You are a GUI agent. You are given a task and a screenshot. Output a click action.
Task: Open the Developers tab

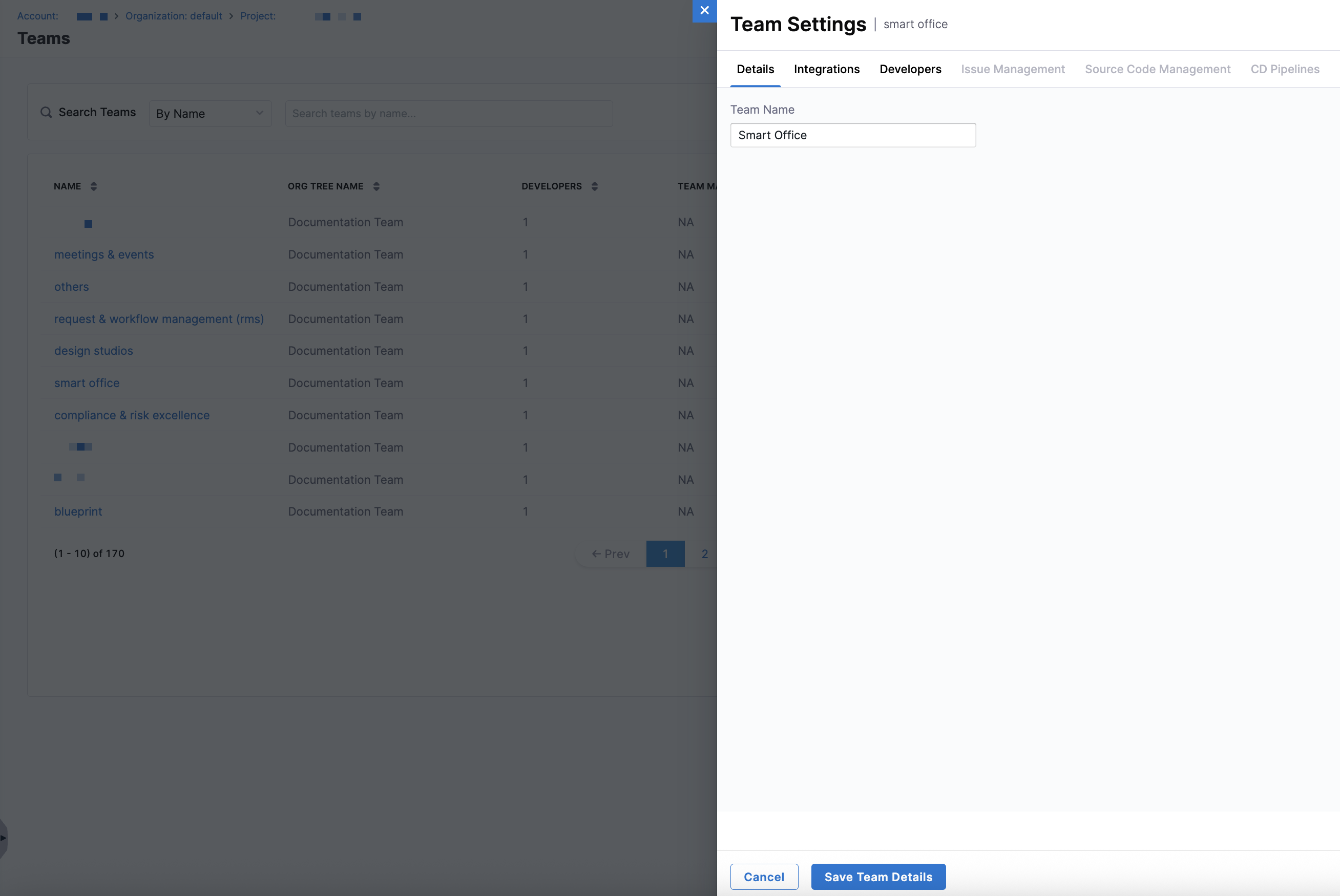[910, 69]
